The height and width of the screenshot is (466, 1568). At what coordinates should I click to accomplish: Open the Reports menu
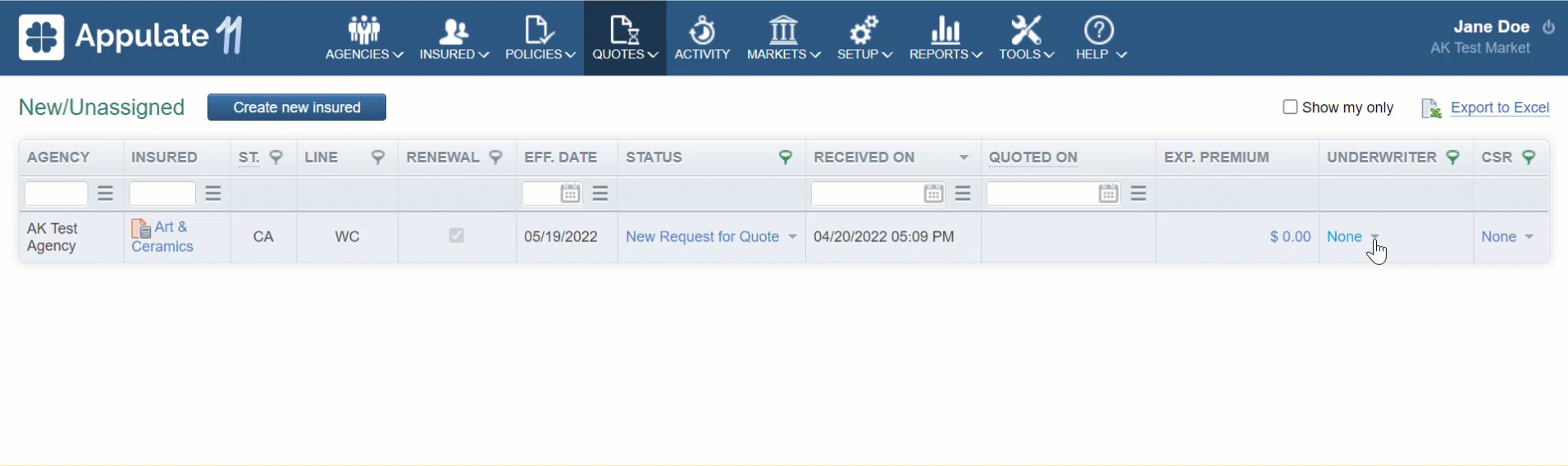point(946,39)
